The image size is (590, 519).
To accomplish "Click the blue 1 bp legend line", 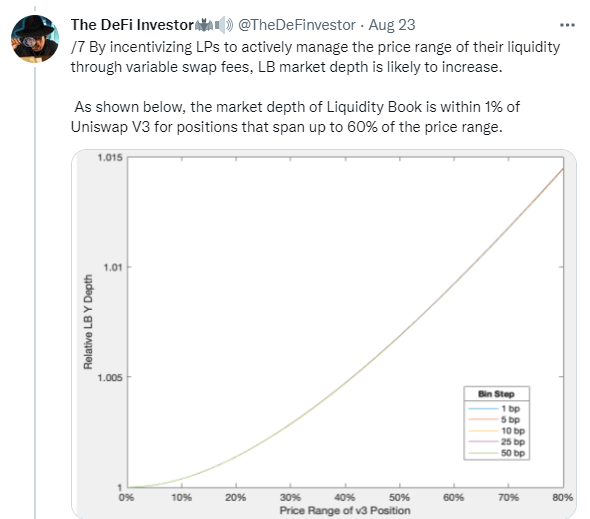I will tap(483, 408).
